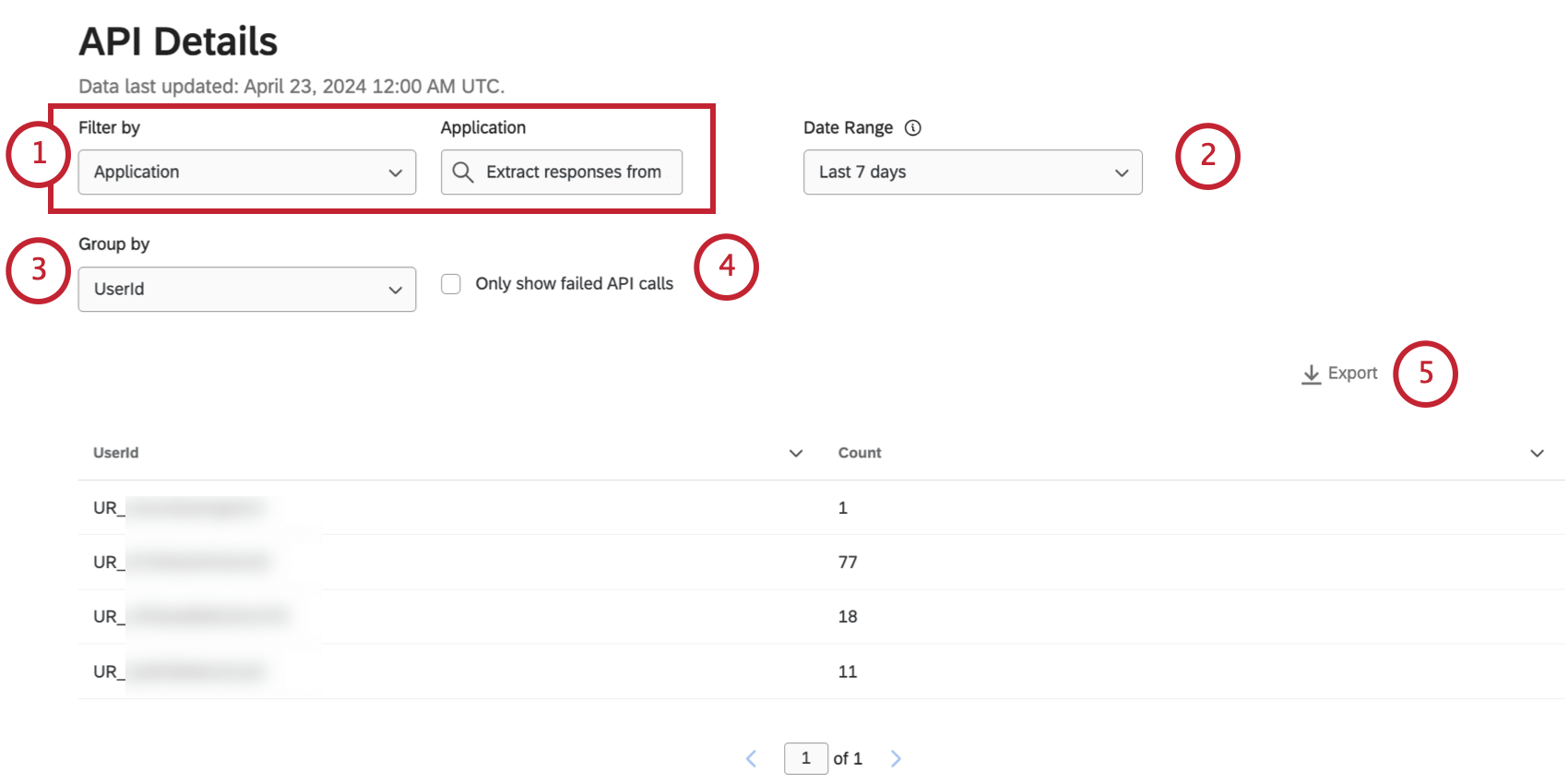This screenshot has width=1568, height=784.
Task: Go to next page with right arrow
Action: [896, 758]
